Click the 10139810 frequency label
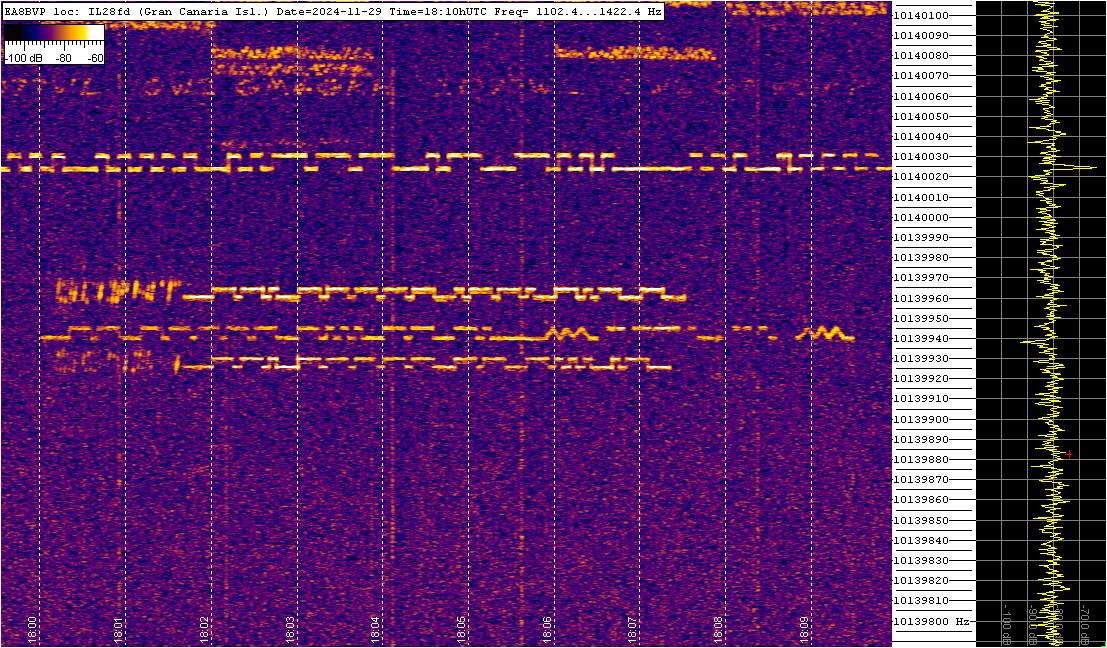Image resolution: width=1107 pixels, height=648 pixels. pos(921,601)
